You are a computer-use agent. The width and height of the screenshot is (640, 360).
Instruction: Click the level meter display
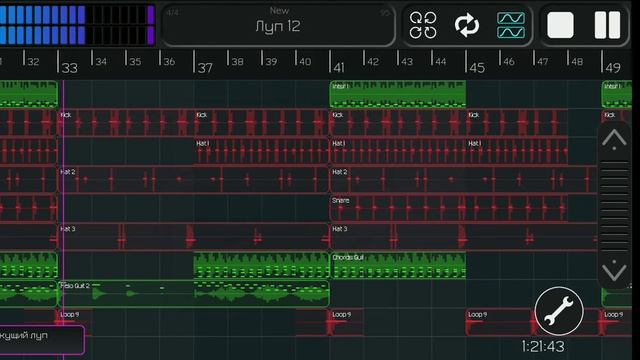[x=77, y=24]
